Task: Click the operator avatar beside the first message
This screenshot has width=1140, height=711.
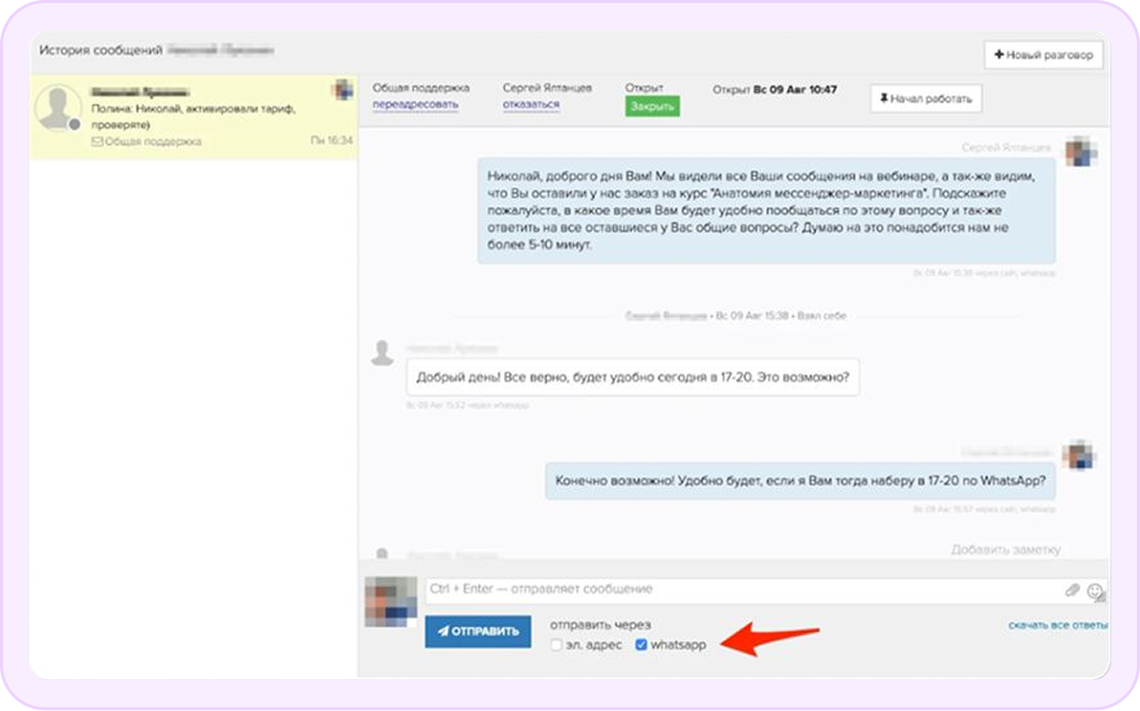Action: pos(1080,152)
